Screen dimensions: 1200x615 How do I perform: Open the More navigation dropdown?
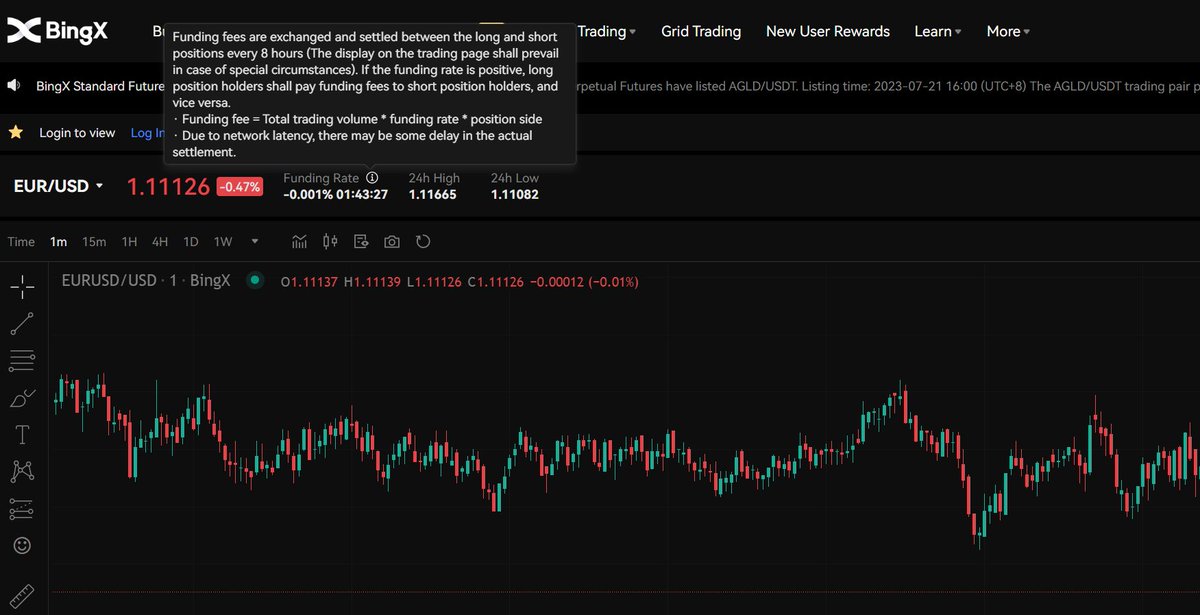tap(1006, 31)
